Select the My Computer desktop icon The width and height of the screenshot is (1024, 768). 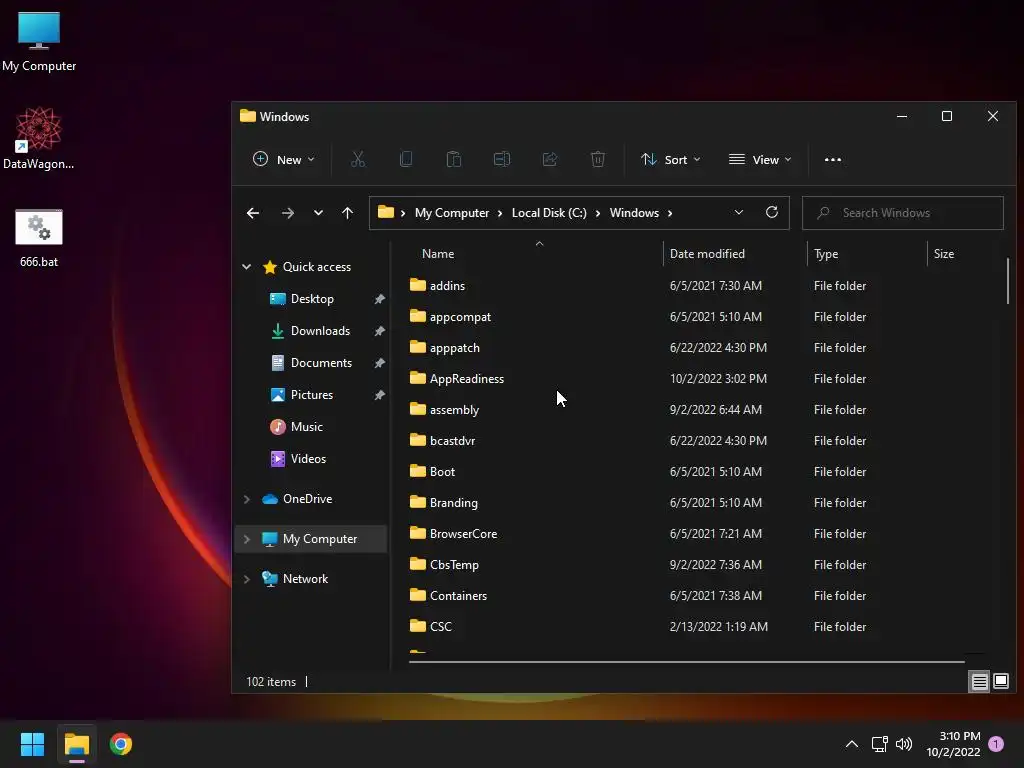click(39, 42)
